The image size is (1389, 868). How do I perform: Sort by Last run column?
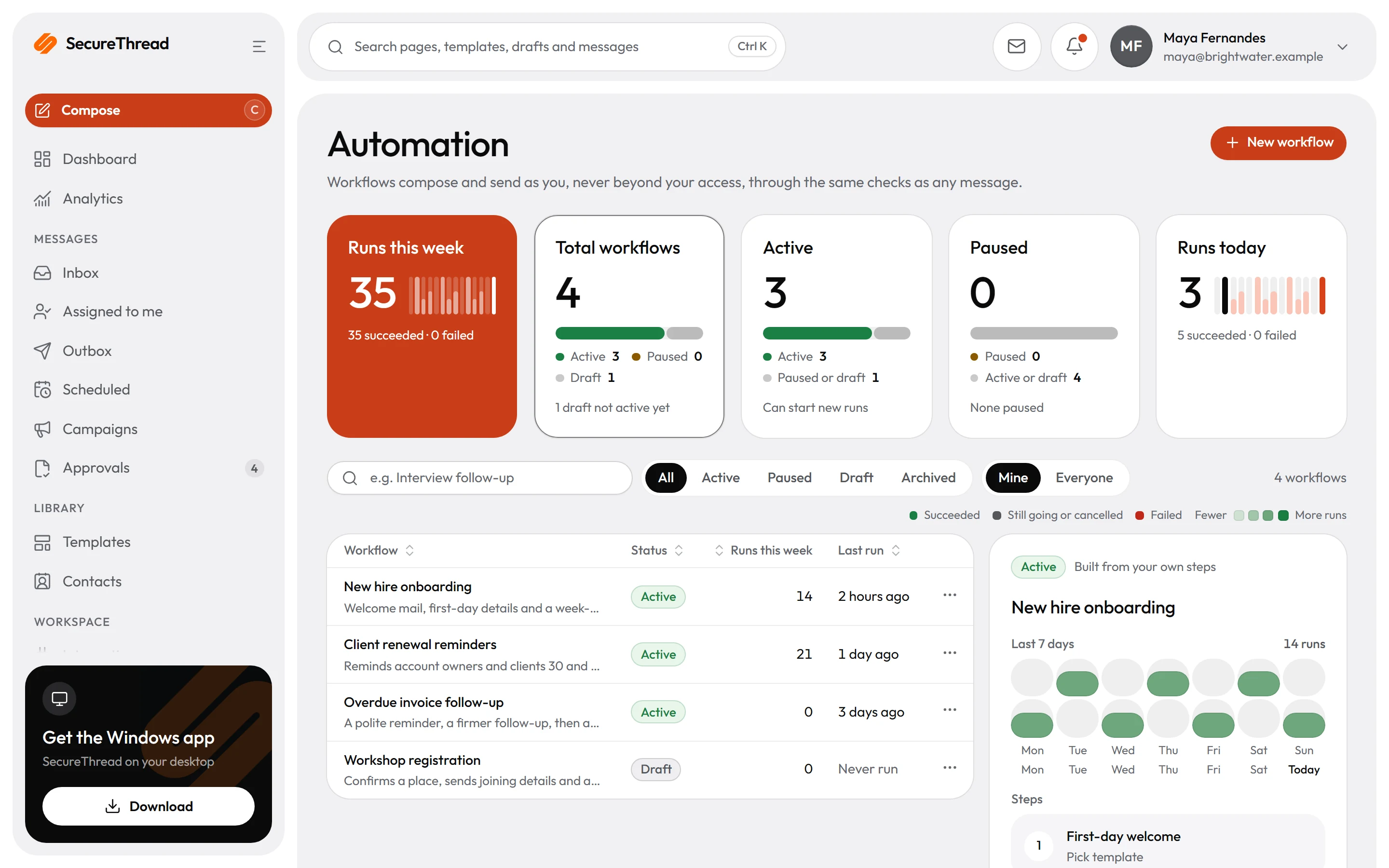pos(869,550)
